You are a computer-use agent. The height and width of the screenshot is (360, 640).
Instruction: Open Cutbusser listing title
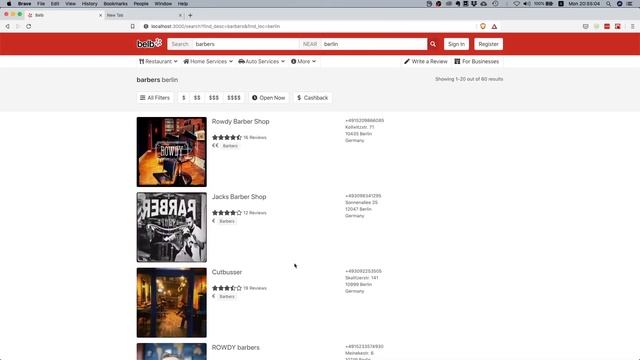click(227, 272)
